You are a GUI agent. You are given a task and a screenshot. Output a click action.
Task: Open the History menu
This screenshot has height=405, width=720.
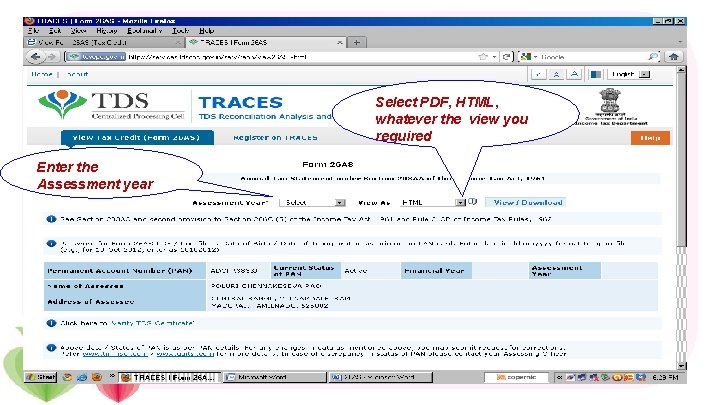click(107, 30)
